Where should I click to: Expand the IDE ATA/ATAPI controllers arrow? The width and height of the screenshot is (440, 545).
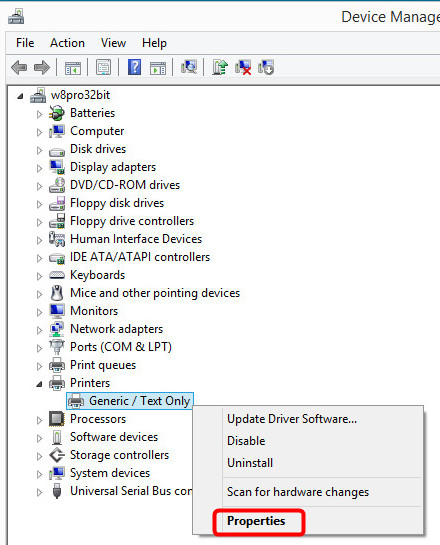point(39,258)
